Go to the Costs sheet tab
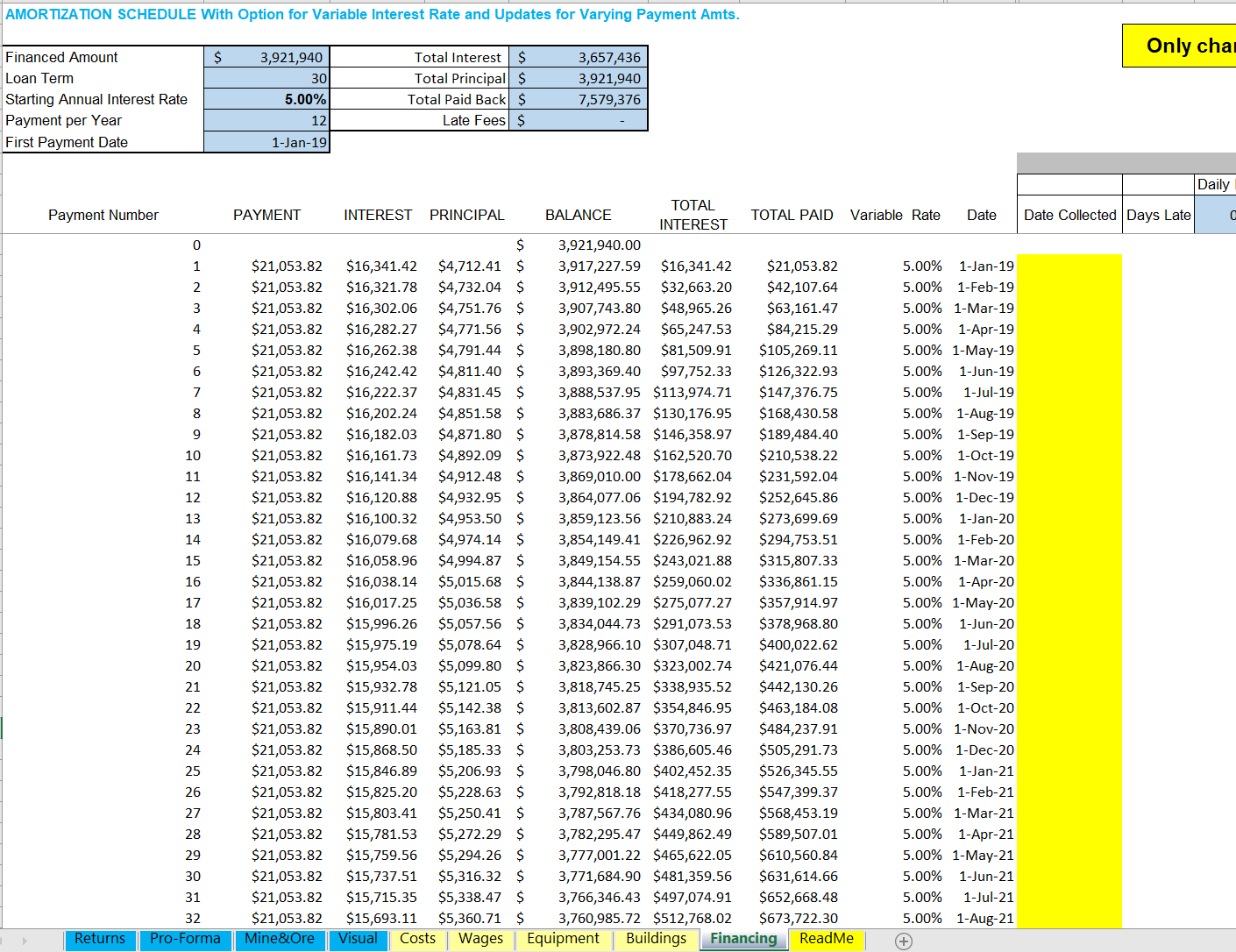Viewport: 1236px width, 952px height. pyautogui.click(x=417, y=939)
